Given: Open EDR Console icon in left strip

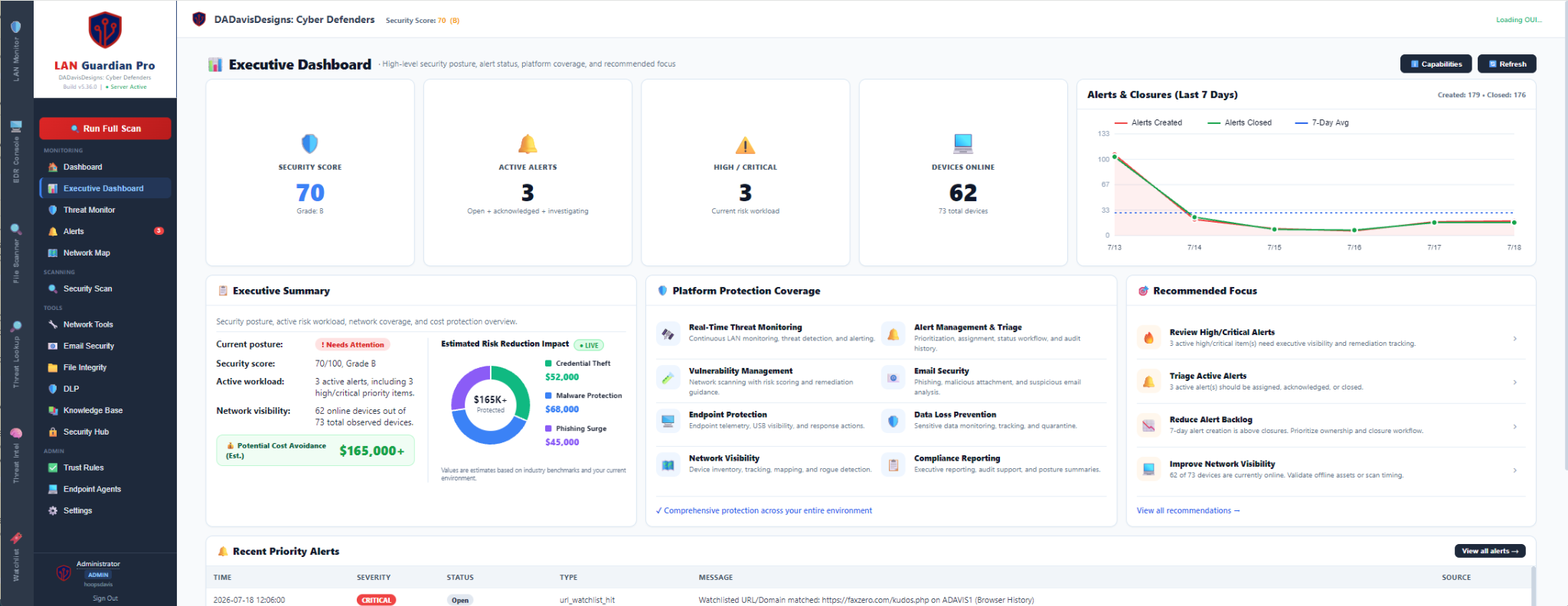Looking at the screenshot, I should point(16,126).
